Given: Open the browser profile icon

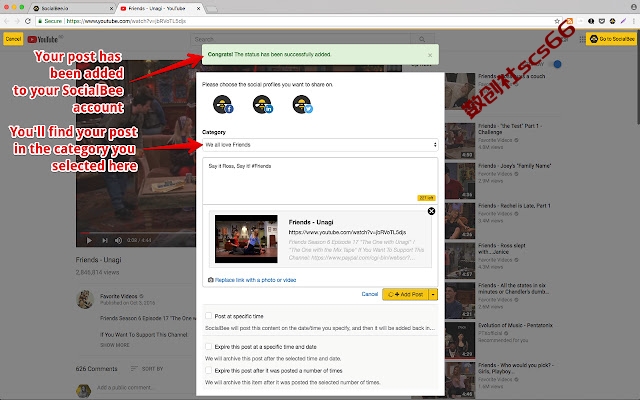Looking at the screenshot, I should point(634,7).
